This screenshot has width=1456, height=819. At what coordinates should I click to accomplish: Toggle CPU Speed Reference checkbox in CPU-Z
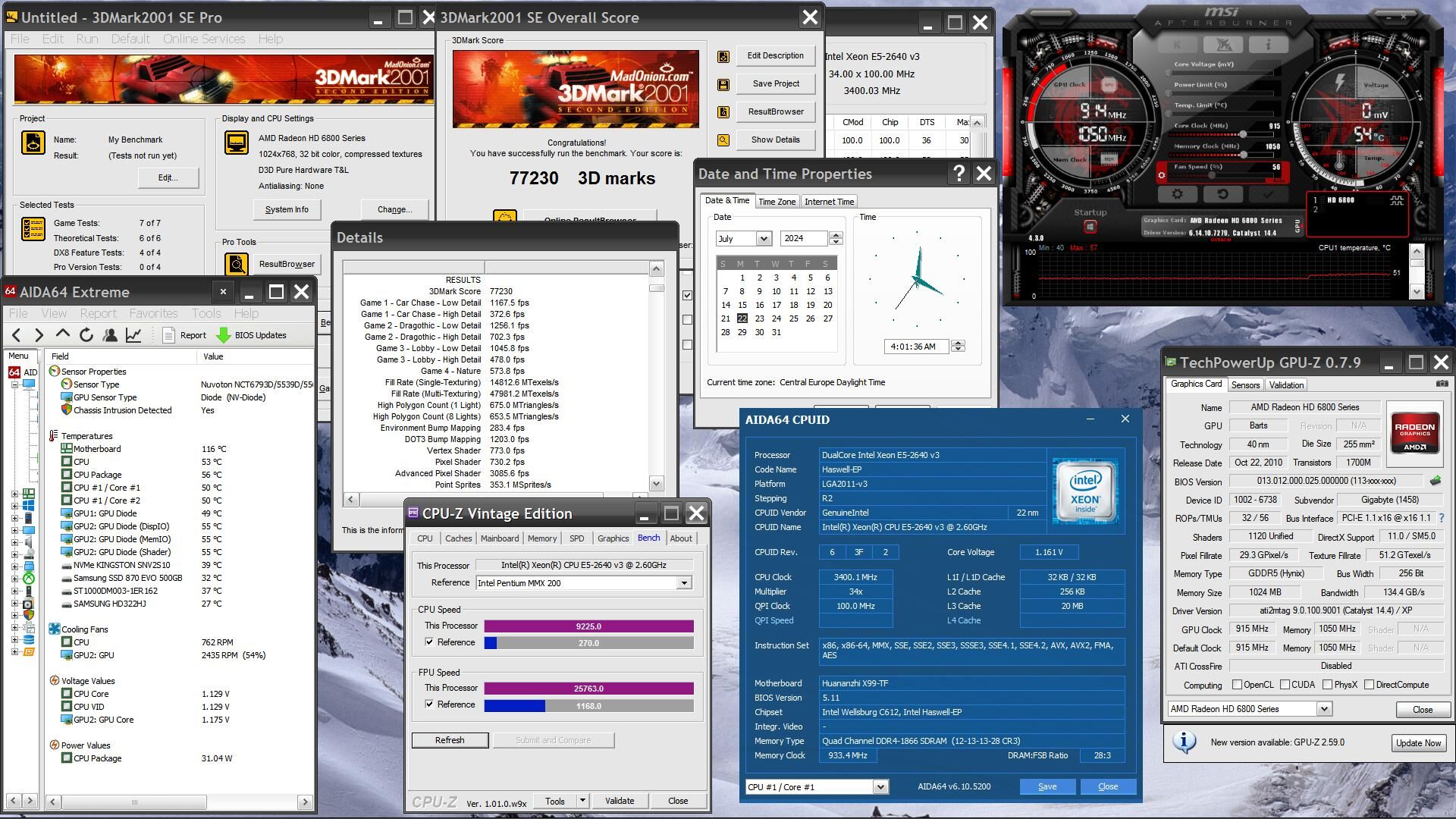(x=429, y=642)
